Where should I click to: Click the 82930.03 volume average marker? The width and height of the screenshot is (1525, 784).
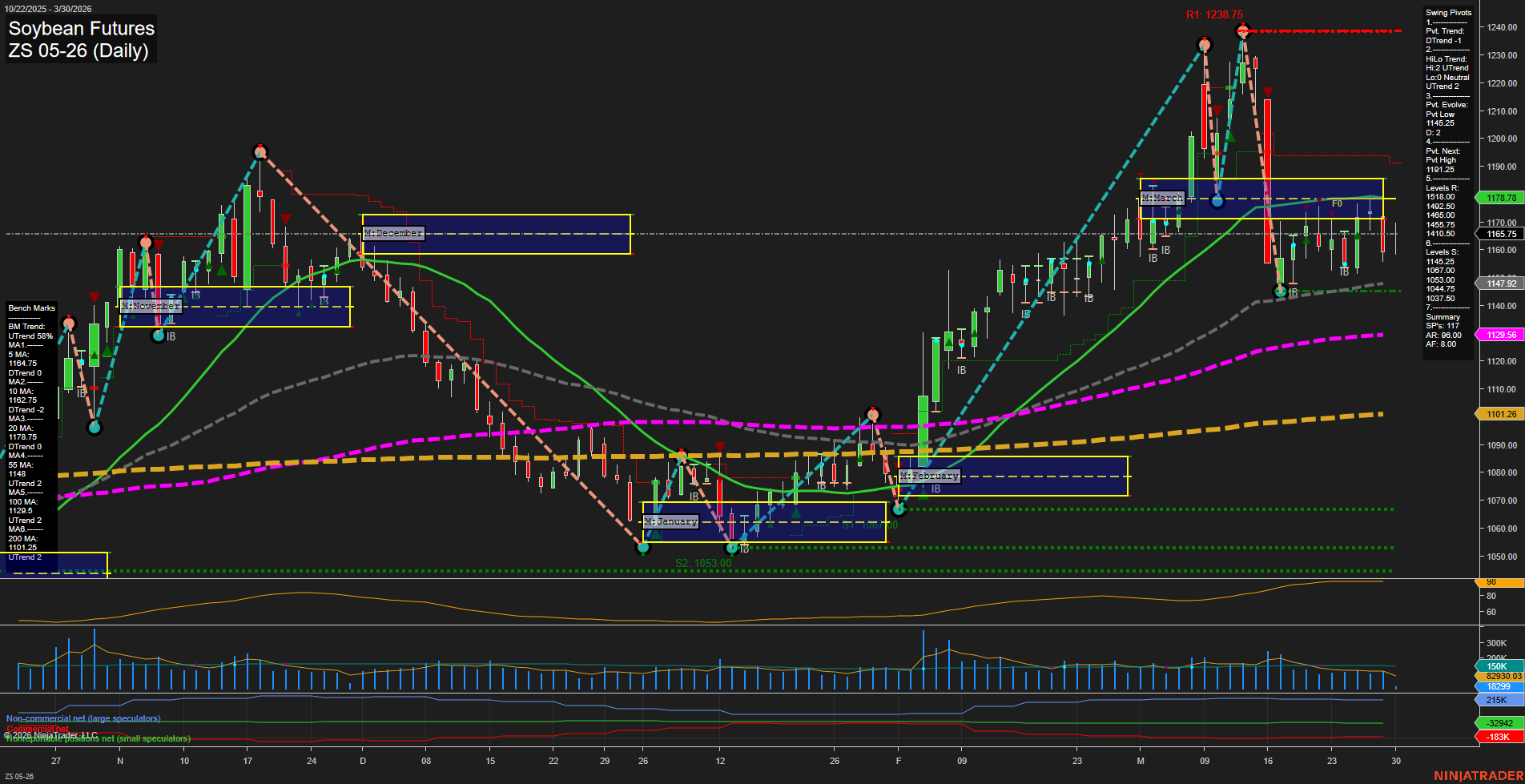(1499, 677)
